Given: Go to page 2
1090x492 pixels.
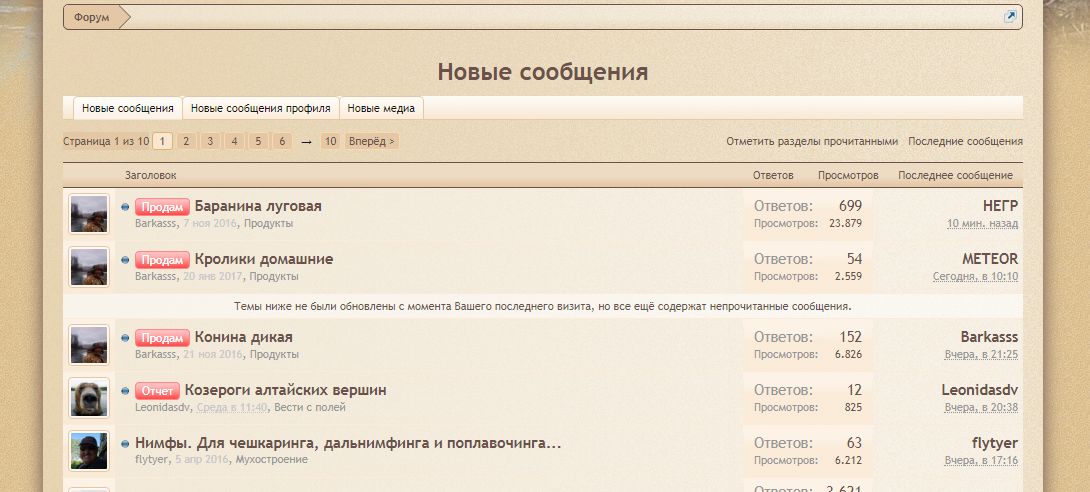Looking at the screenshot, I should pyautogui.click(x=186, y=141).
